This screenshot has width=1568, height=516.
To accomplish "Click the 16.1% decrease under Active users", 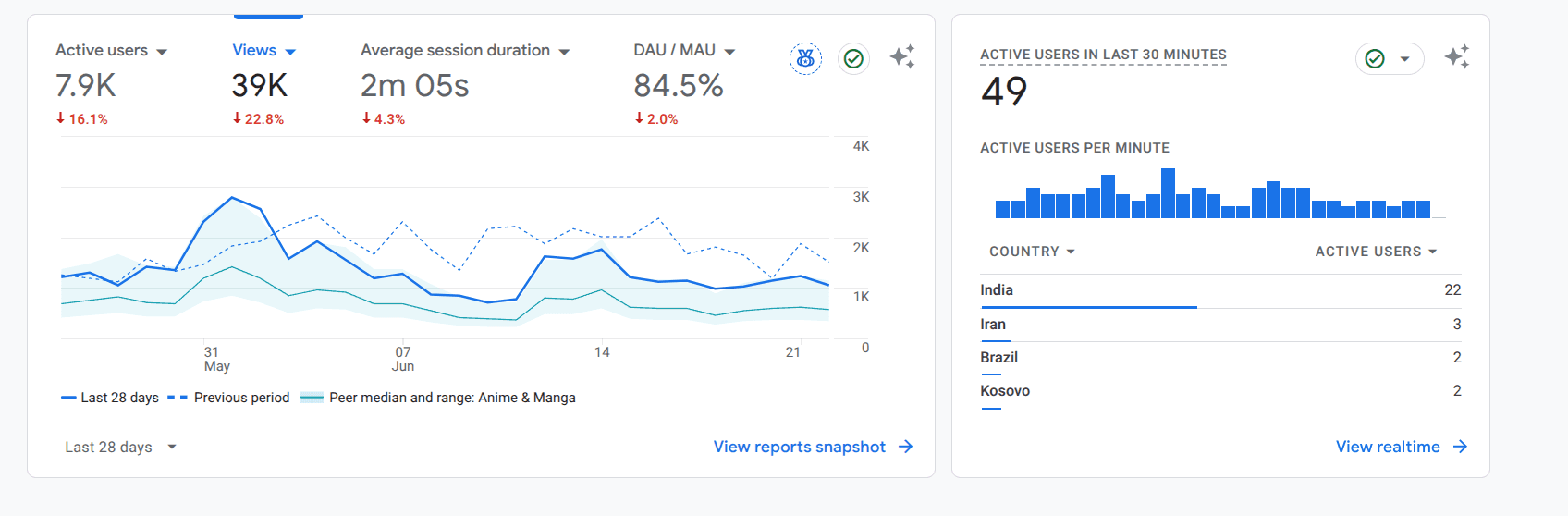I will (x=81, y=119).
